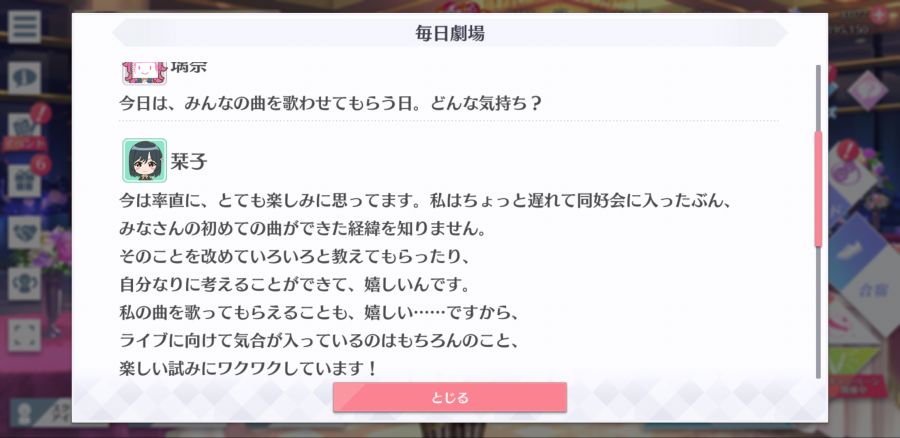Viewport: 900px width, 438px height.
Task: Open the event crown icon
Action: click(x=24, y=129)
